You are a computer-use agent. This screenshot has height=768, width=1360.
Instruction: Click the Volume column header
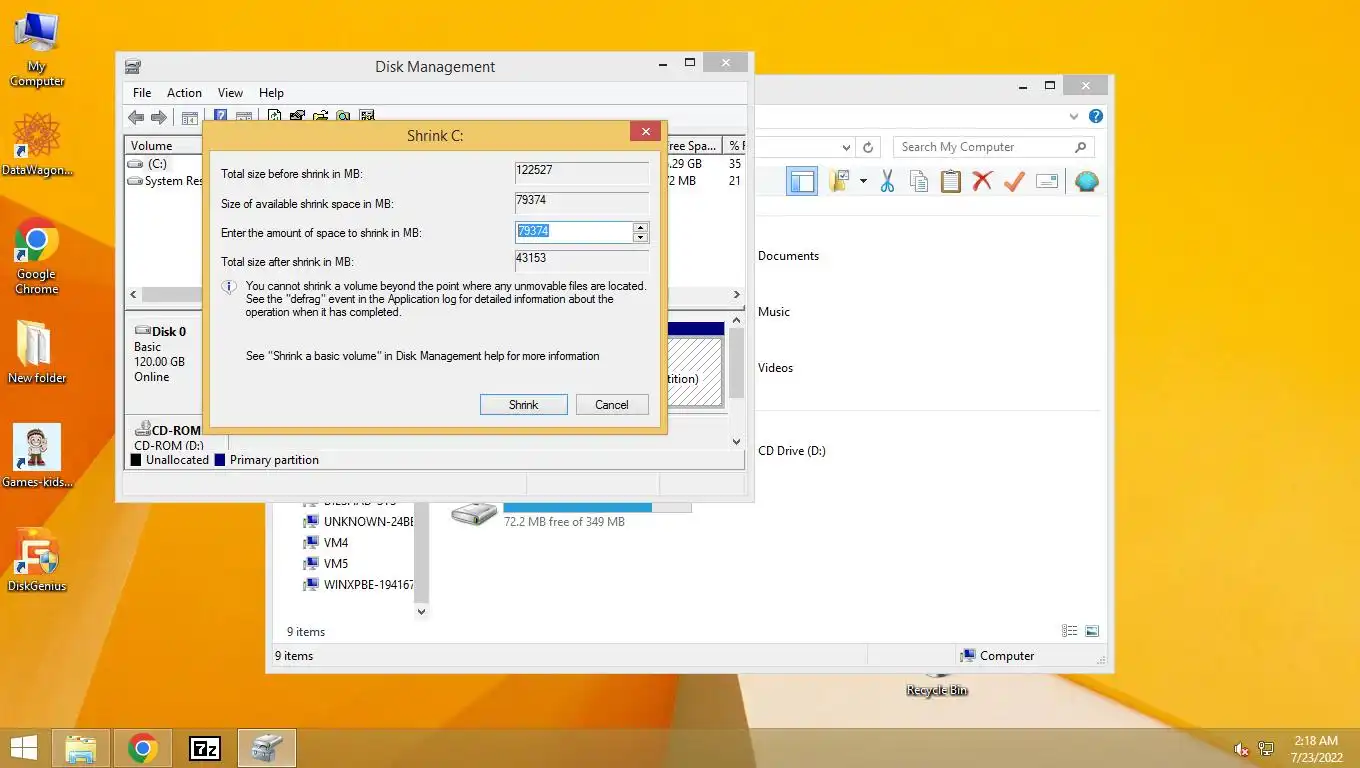(x=164, y=146)
